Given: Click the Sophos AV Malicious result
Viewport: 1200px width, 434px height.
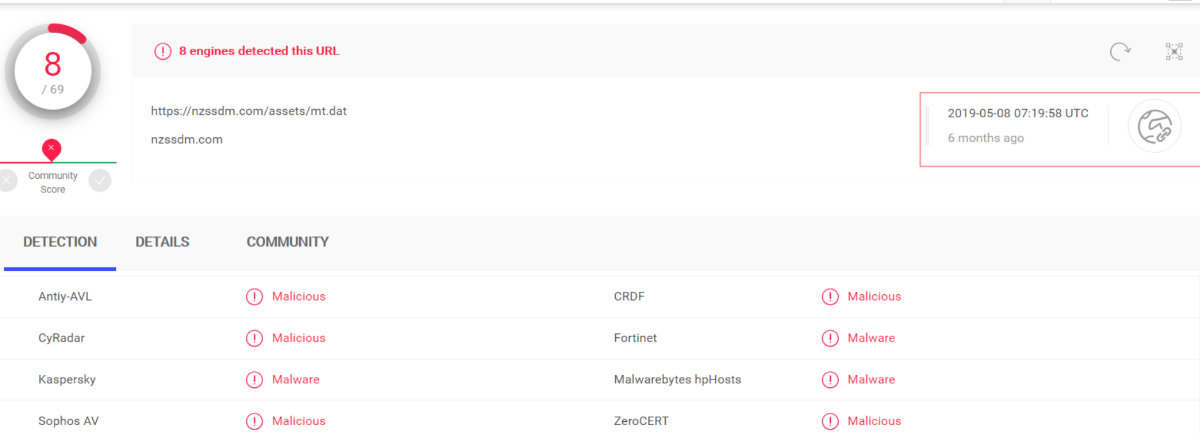Looking at the screenshot, I should pyautogui.click(x=298, y=421).
